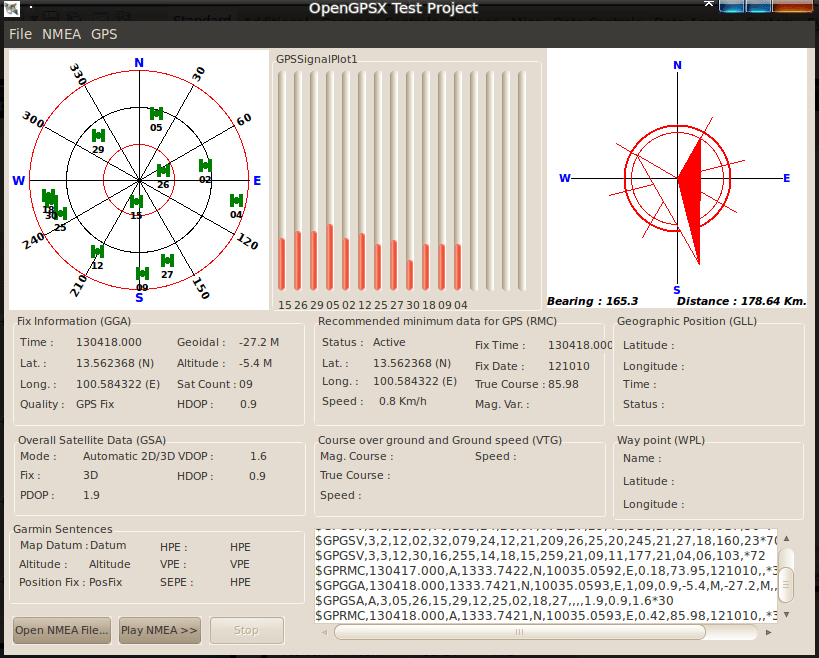Screen dimensions: 819x658
Task: Click satellite 09 icon on sky plot
Action: click(142, 274)
